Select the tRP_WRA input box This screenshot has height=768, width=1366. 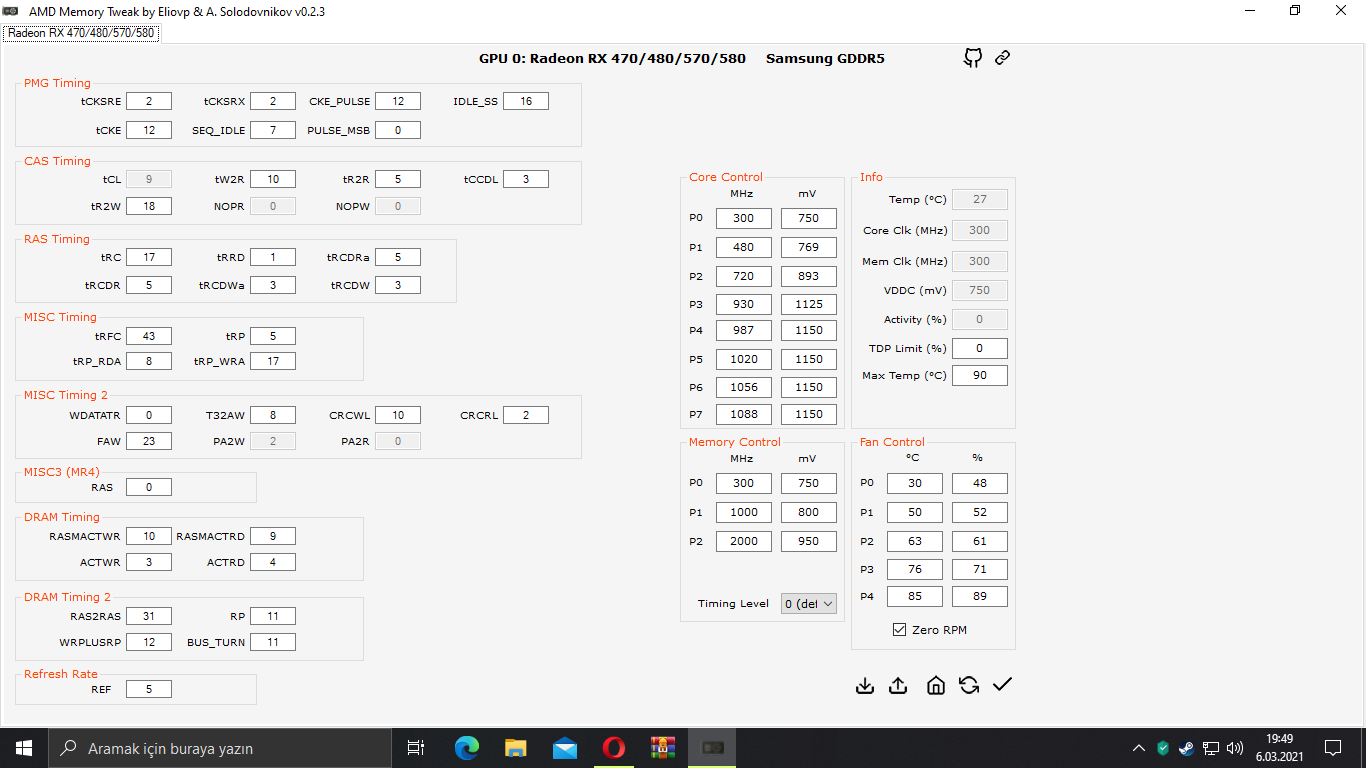pyautogui.click(x=273, y=361)
